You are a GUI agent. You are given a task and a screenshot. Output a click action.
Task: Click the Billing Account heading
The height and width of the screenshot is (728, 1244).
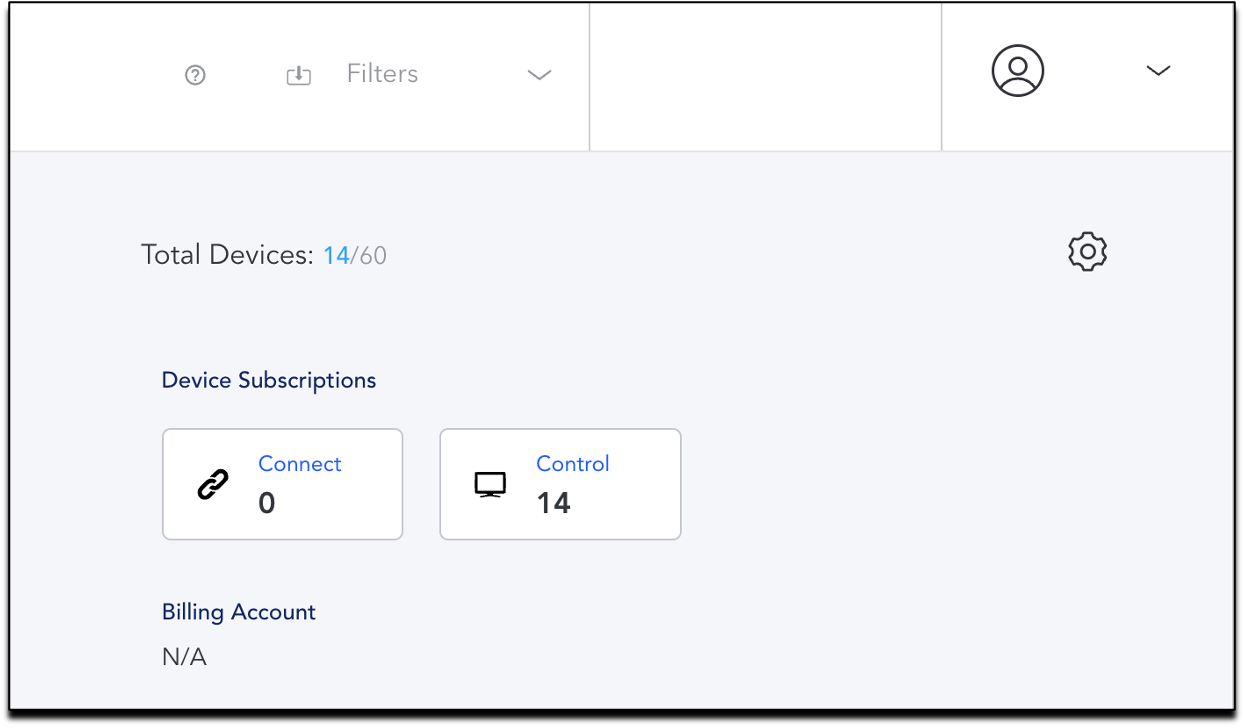pos(239,612)
